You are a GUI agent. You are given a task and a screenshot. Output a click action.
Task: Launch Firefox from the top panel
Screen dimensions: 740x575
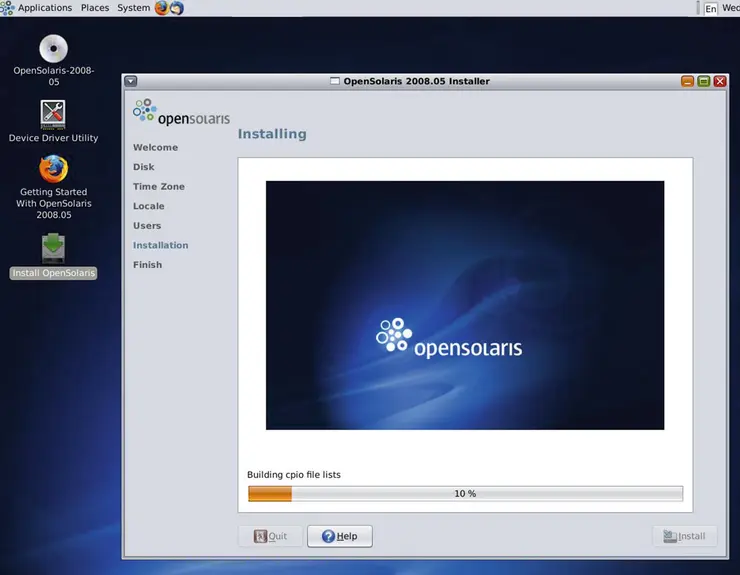coord(162,8)
